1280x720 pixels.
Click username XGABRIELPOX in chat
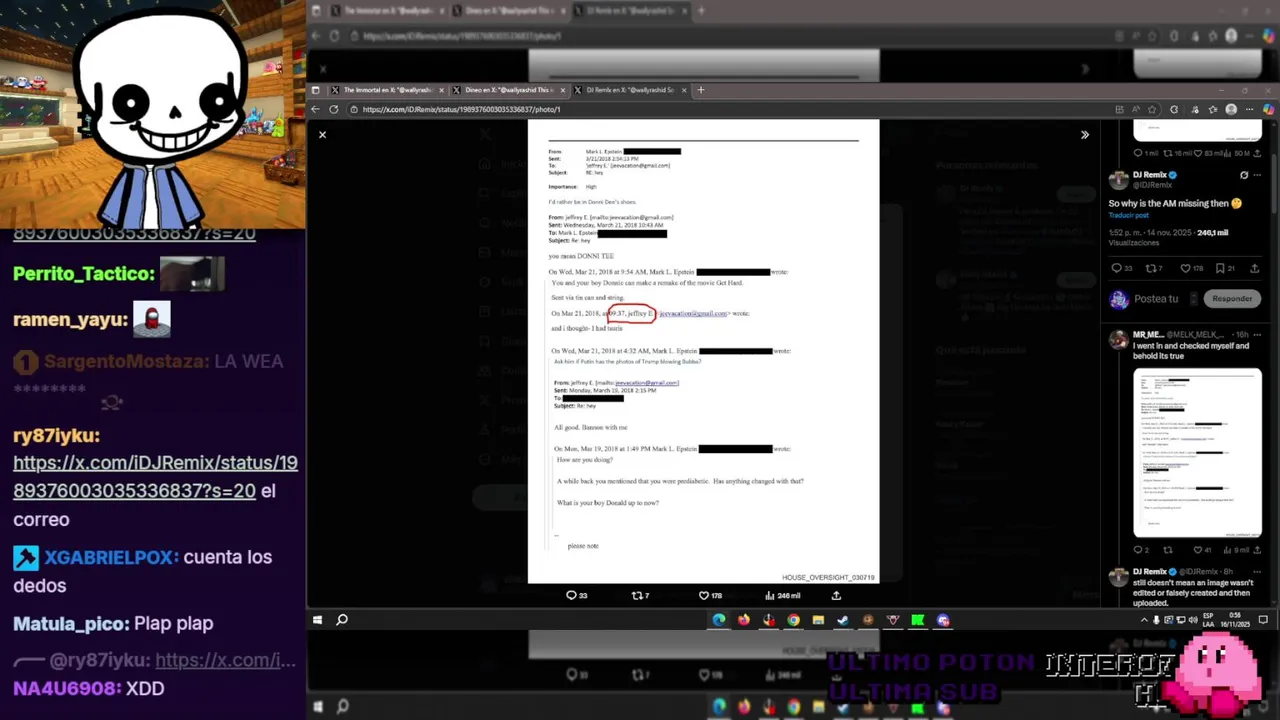111,557
